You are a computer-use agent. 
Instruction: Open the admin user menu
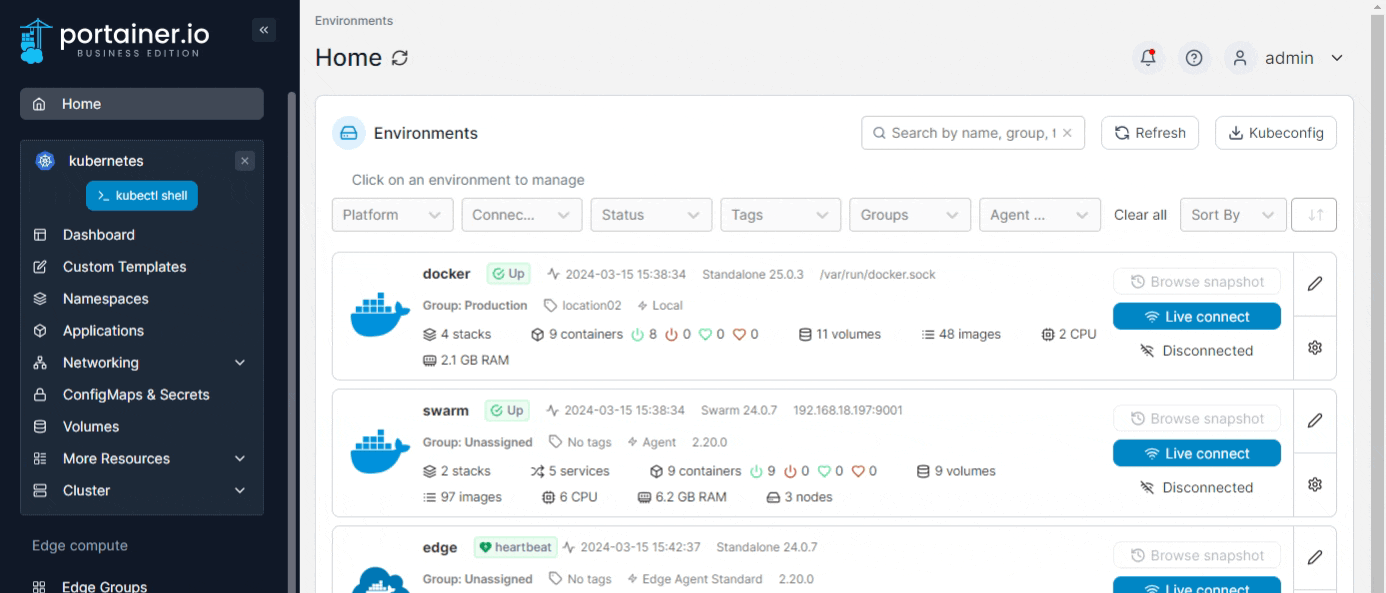1288,58
